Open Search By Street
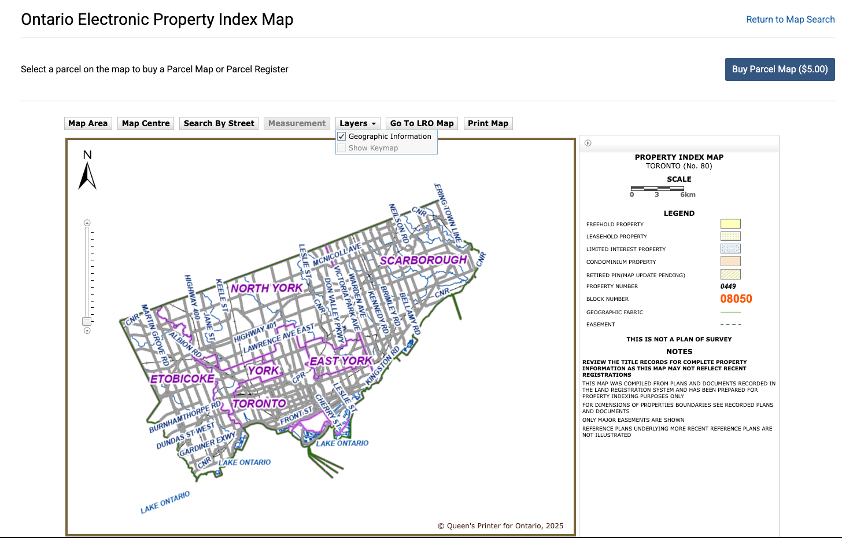 (x=219, y=123)
